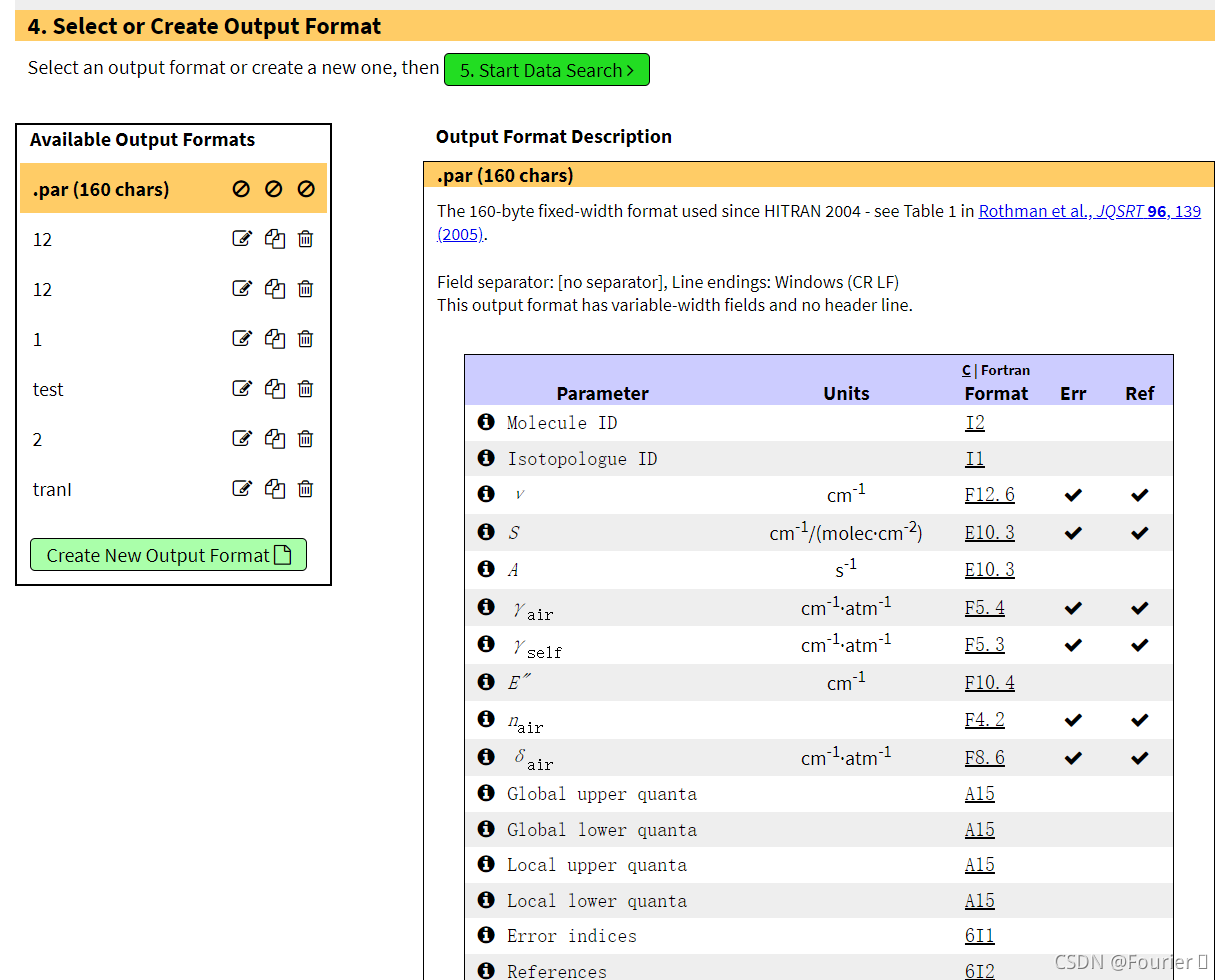Edit the 'test' output format
Viewport: 1223px width, 980px height.
click(x=242, y=388)
